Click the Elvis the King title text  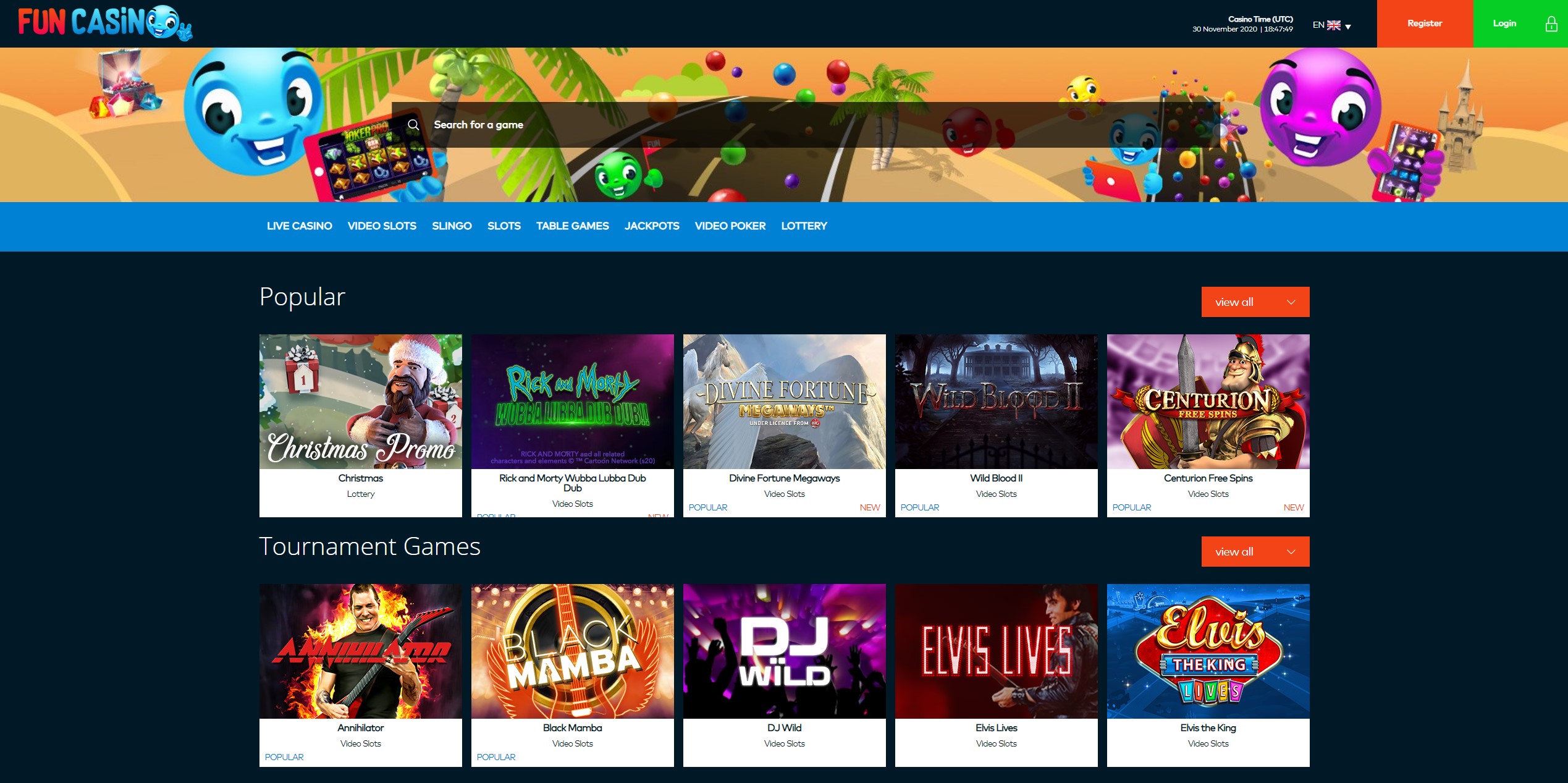pos(1208,728)
